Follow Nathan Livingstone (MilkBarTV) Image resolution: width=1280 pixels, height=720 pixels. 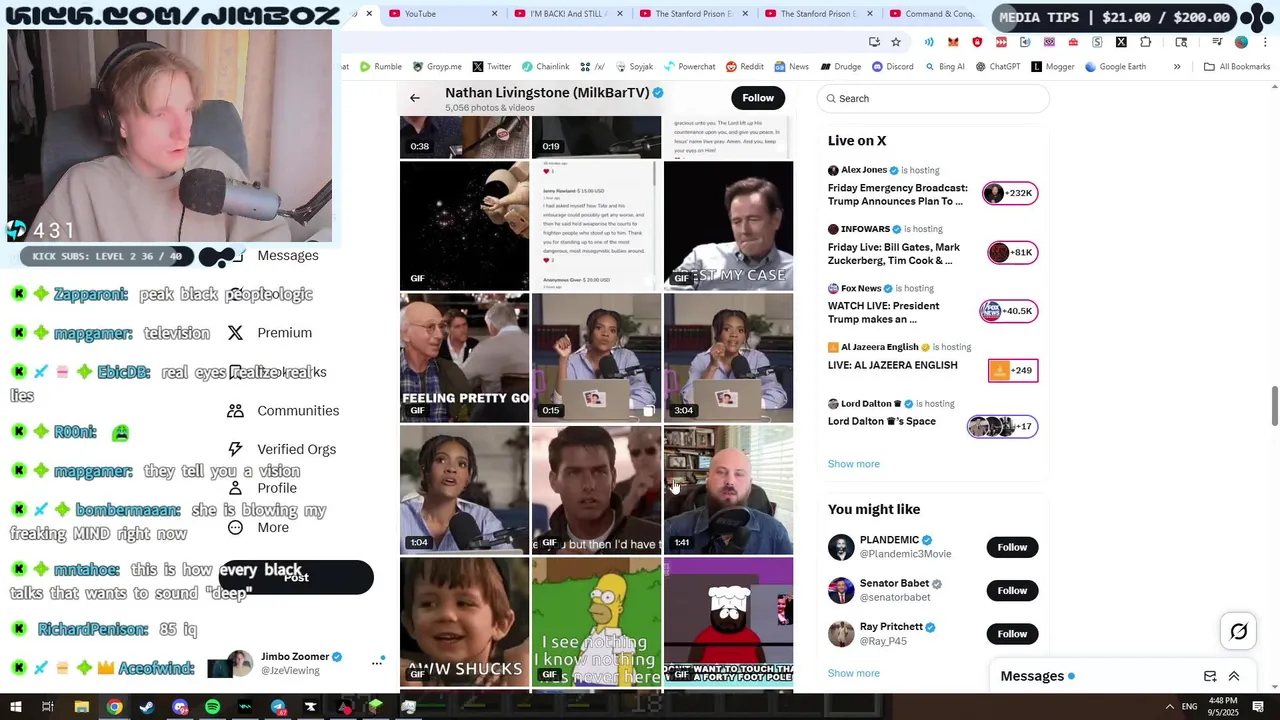758,98
